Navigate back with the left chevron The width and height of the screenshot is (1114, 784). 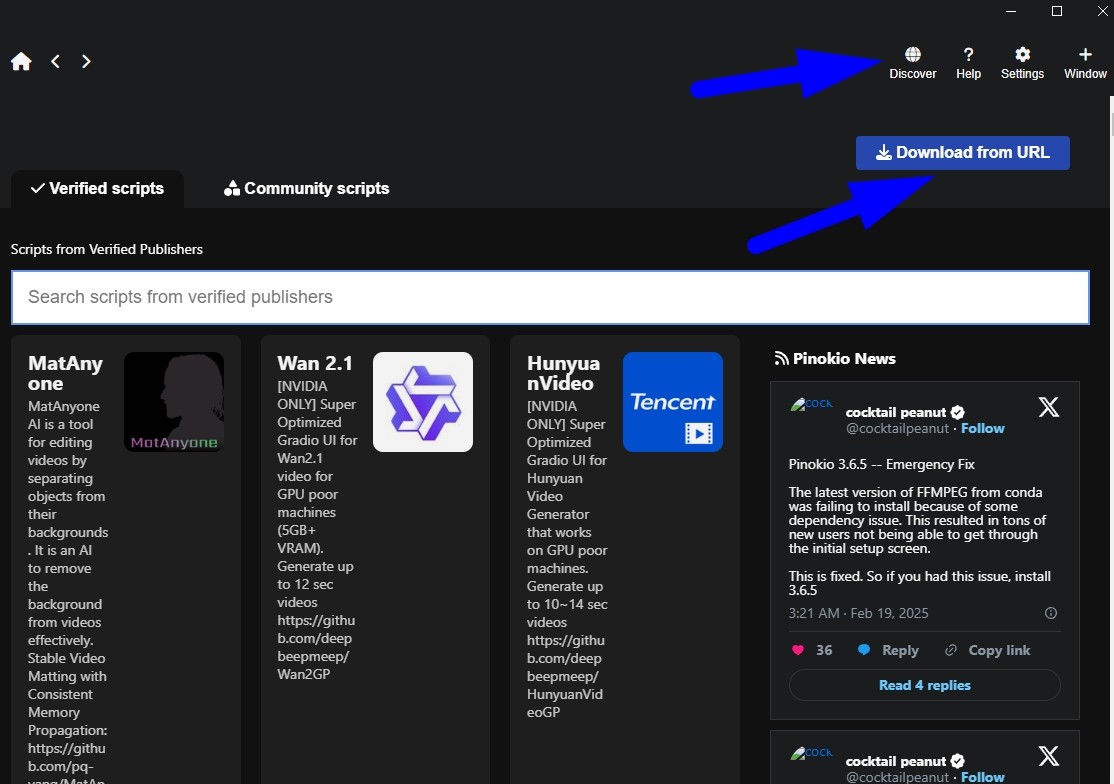55,62
